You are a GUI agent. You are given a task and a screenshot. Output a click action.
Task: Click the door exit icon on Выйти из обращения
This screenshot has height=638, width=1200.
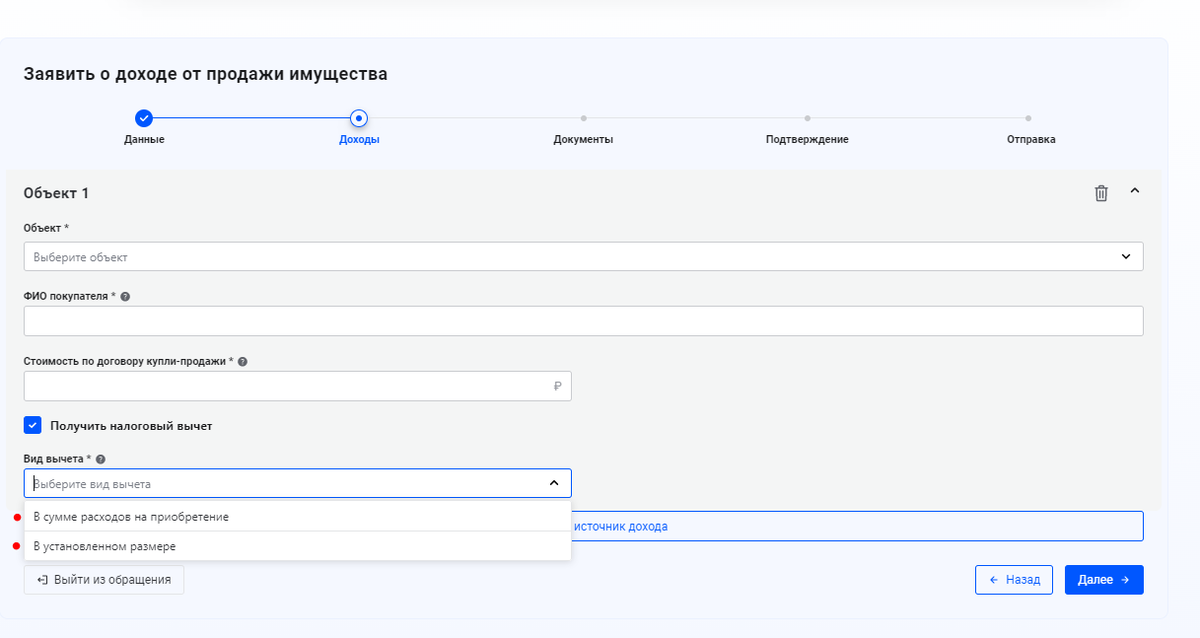[x=40, y=579]
